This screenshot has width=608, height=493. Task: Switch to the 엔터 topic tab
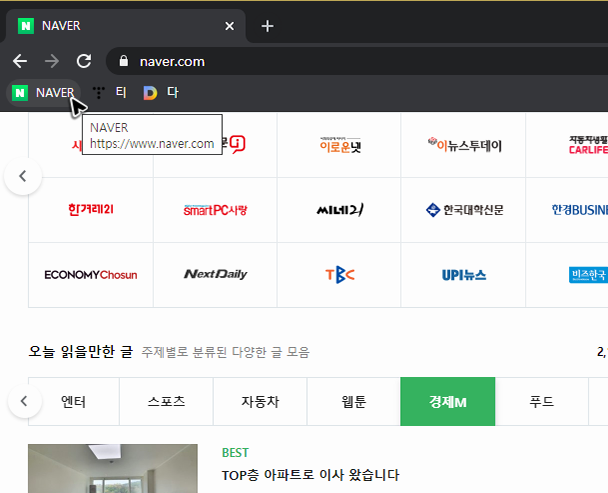click(74, 401)
